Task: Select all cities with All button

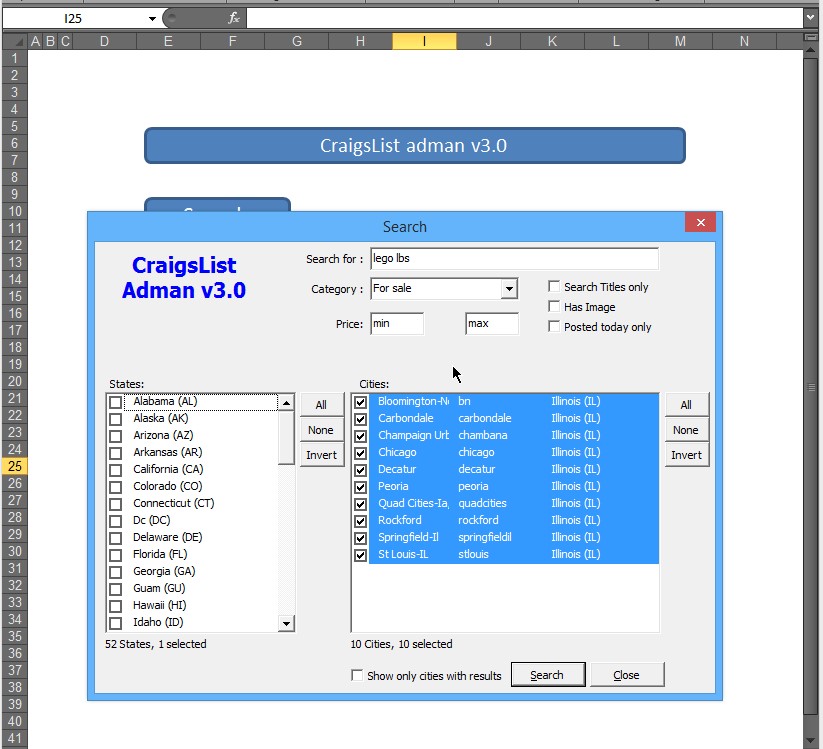Action: [686, 405]
